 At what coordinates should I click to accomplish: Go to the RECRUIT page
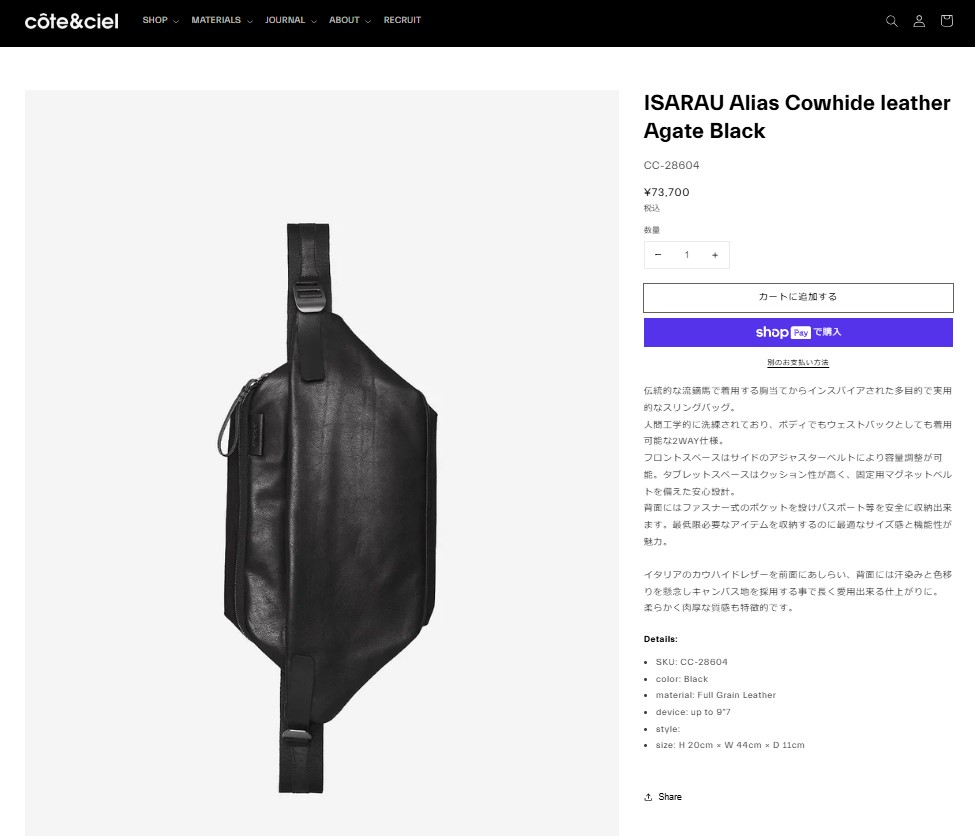pyautogui.click(x=402, y=21)
